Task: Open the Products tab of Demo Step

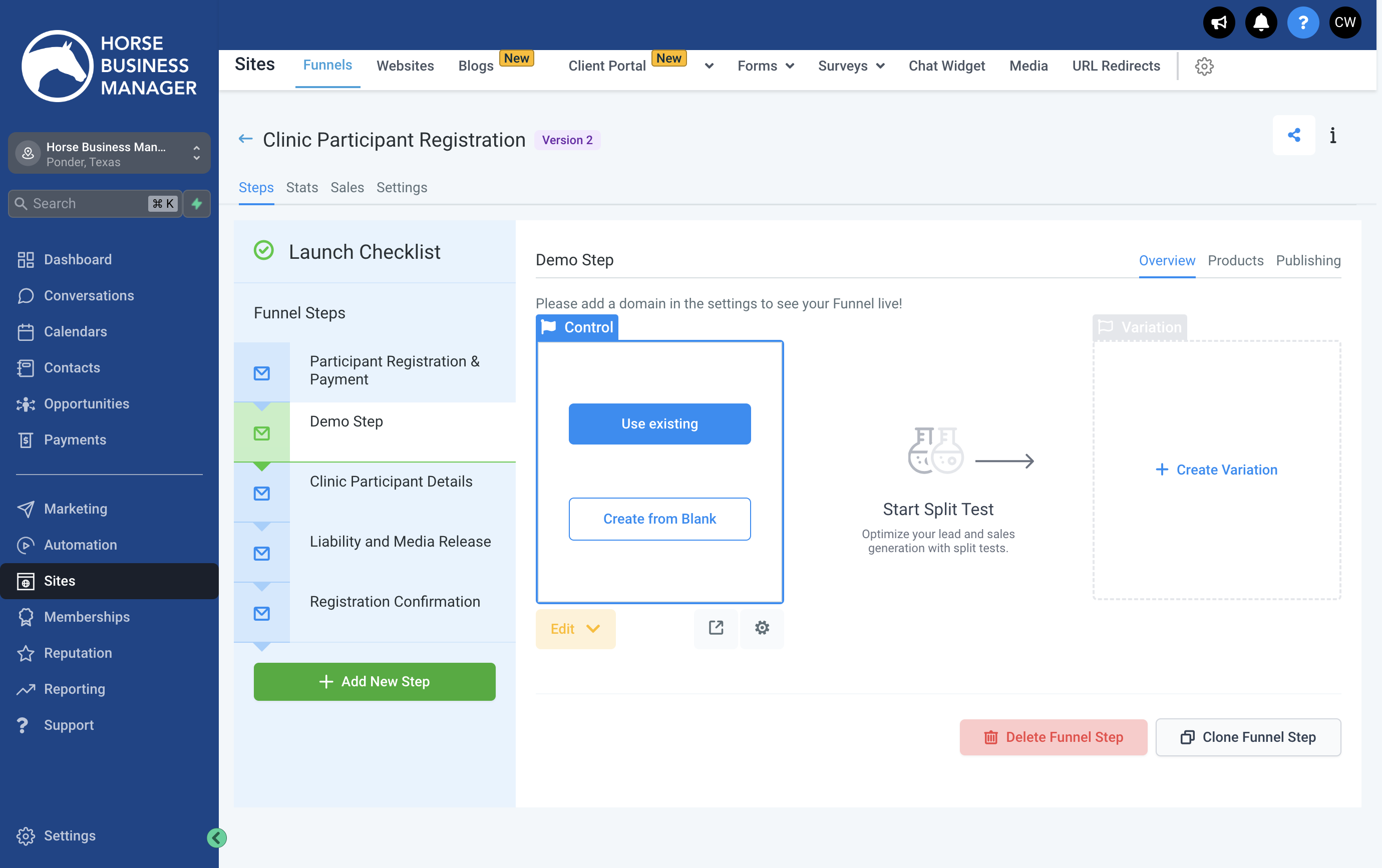Action: 1235,260
